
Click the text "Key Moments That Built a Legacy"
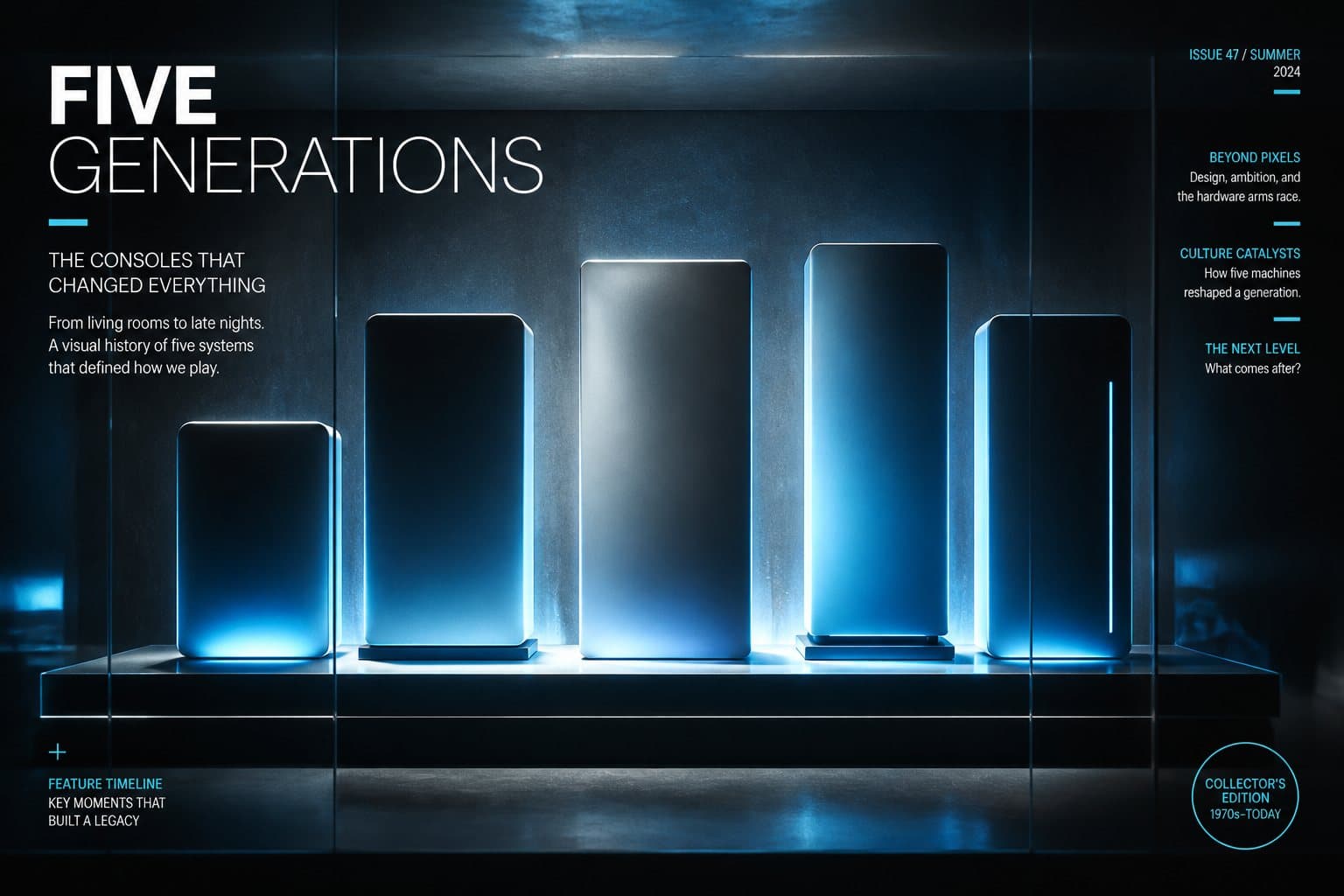pyautogui.click(x=107, y=812)
